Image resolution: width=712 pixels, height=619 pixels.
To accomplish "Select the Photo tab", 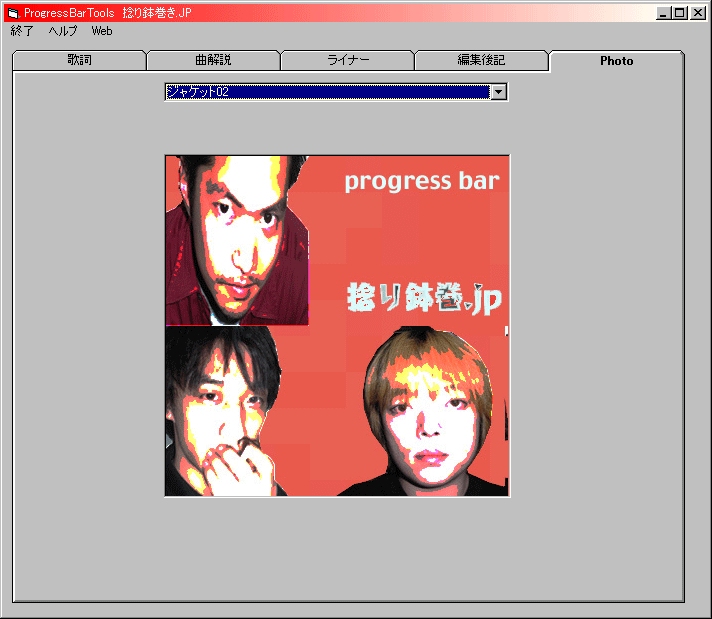I will (616, 61).
